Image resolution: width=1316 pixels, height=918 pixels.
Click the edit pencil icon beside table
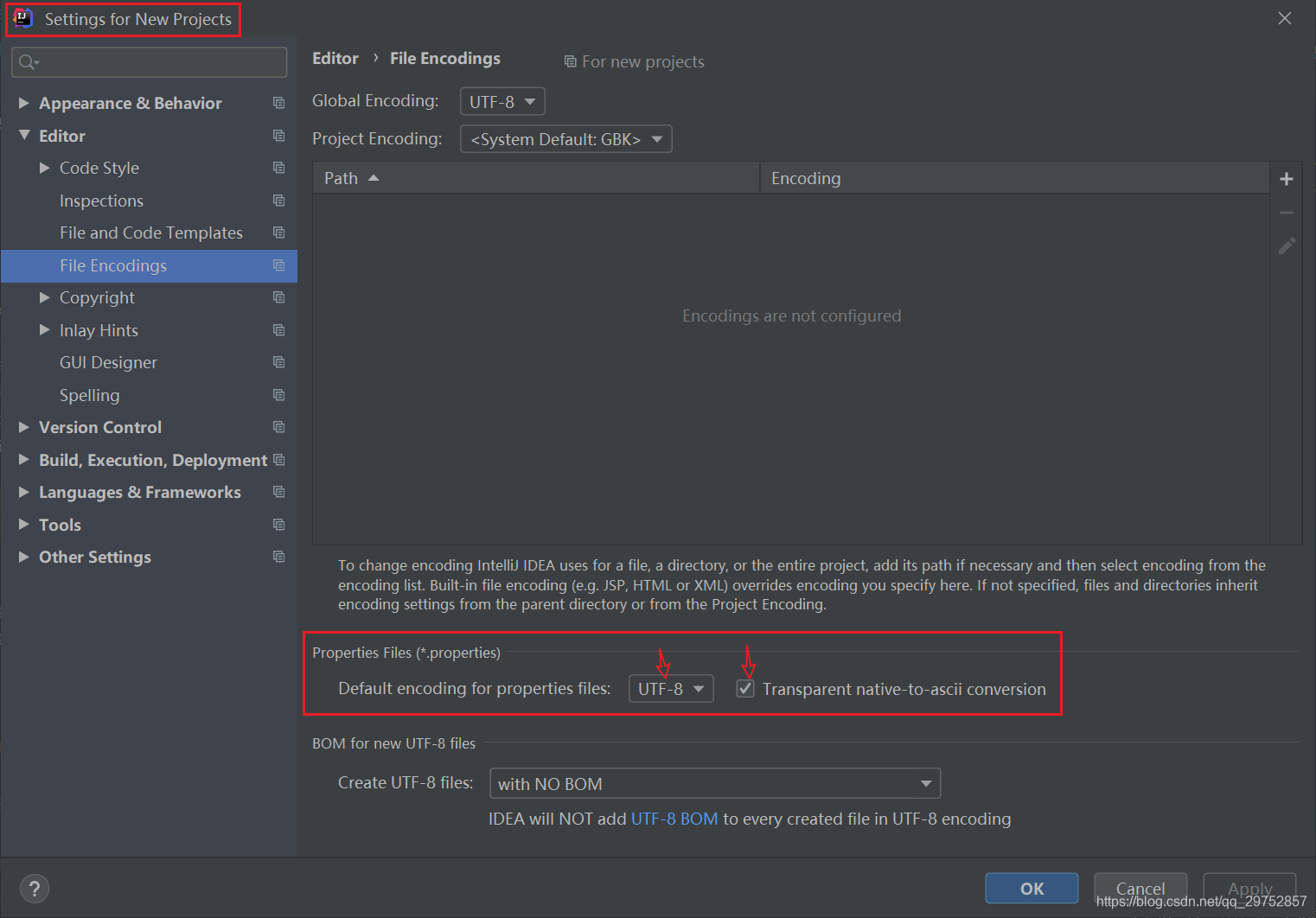coord(1287,246)
